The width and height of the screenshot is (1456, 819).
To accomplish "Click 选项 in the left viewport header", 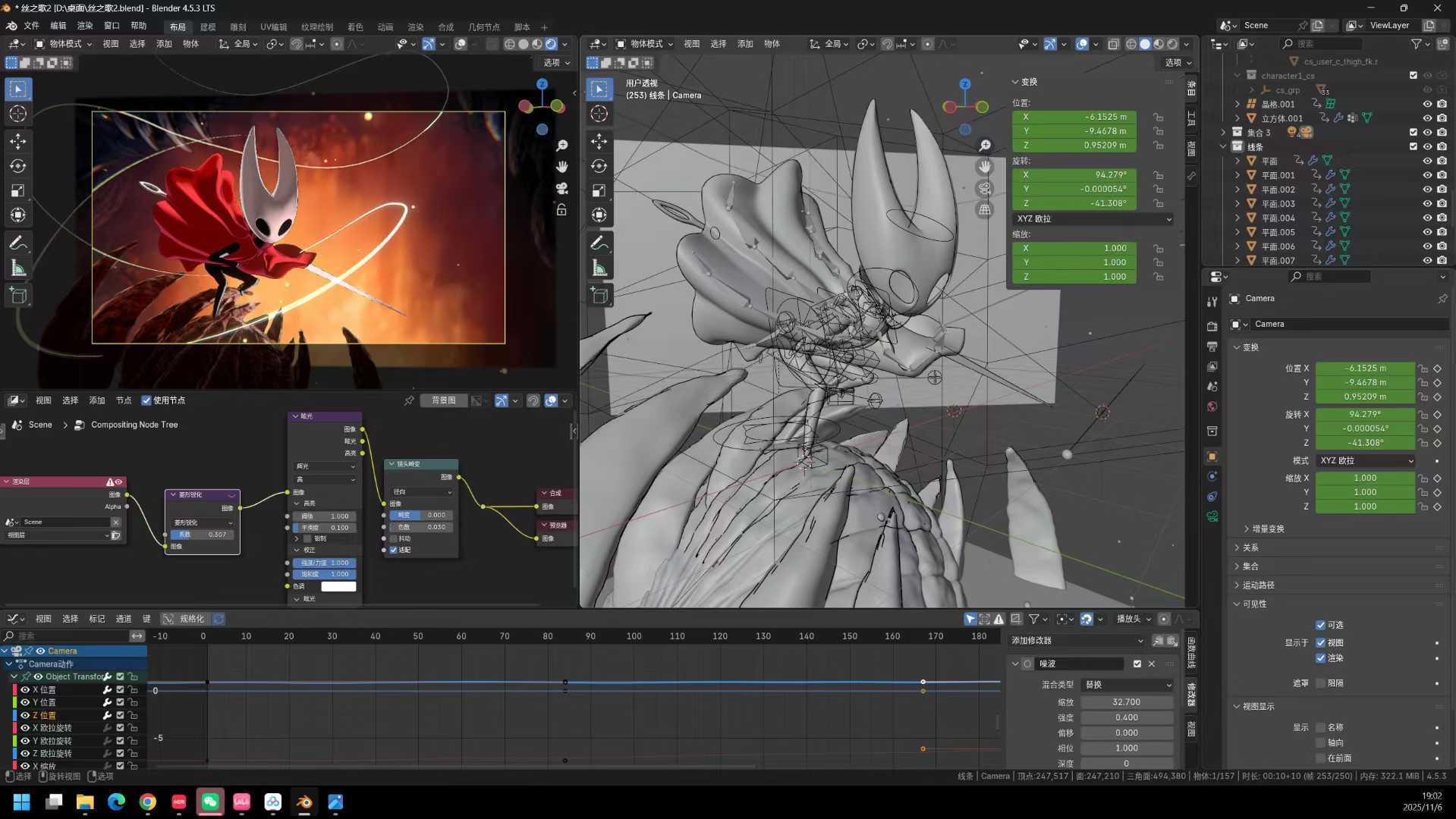I will [x=557, y=63].
